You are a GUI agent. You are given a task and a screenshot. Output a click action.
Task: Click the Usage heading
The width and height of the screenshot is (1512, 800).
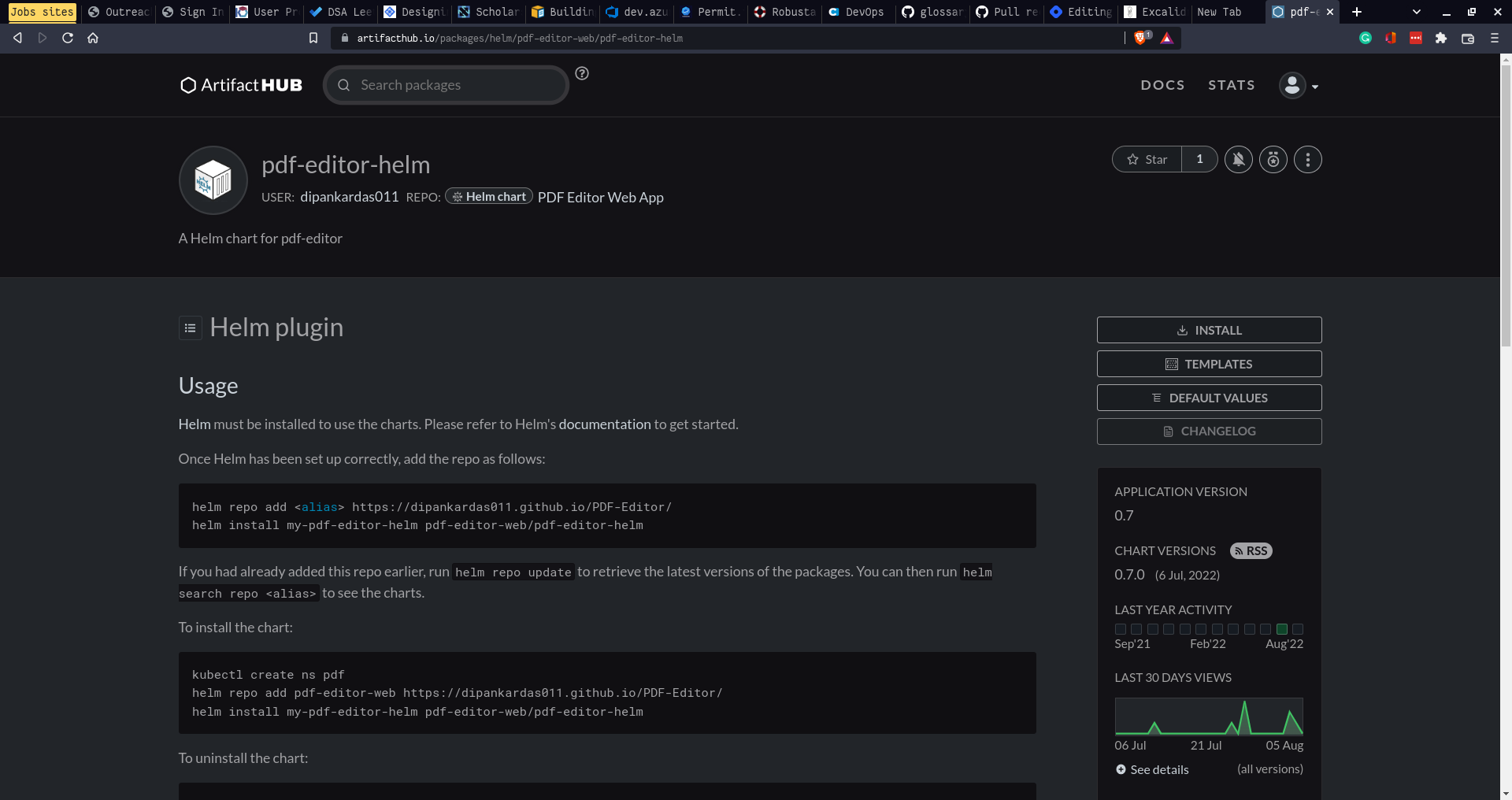point(209,386)
